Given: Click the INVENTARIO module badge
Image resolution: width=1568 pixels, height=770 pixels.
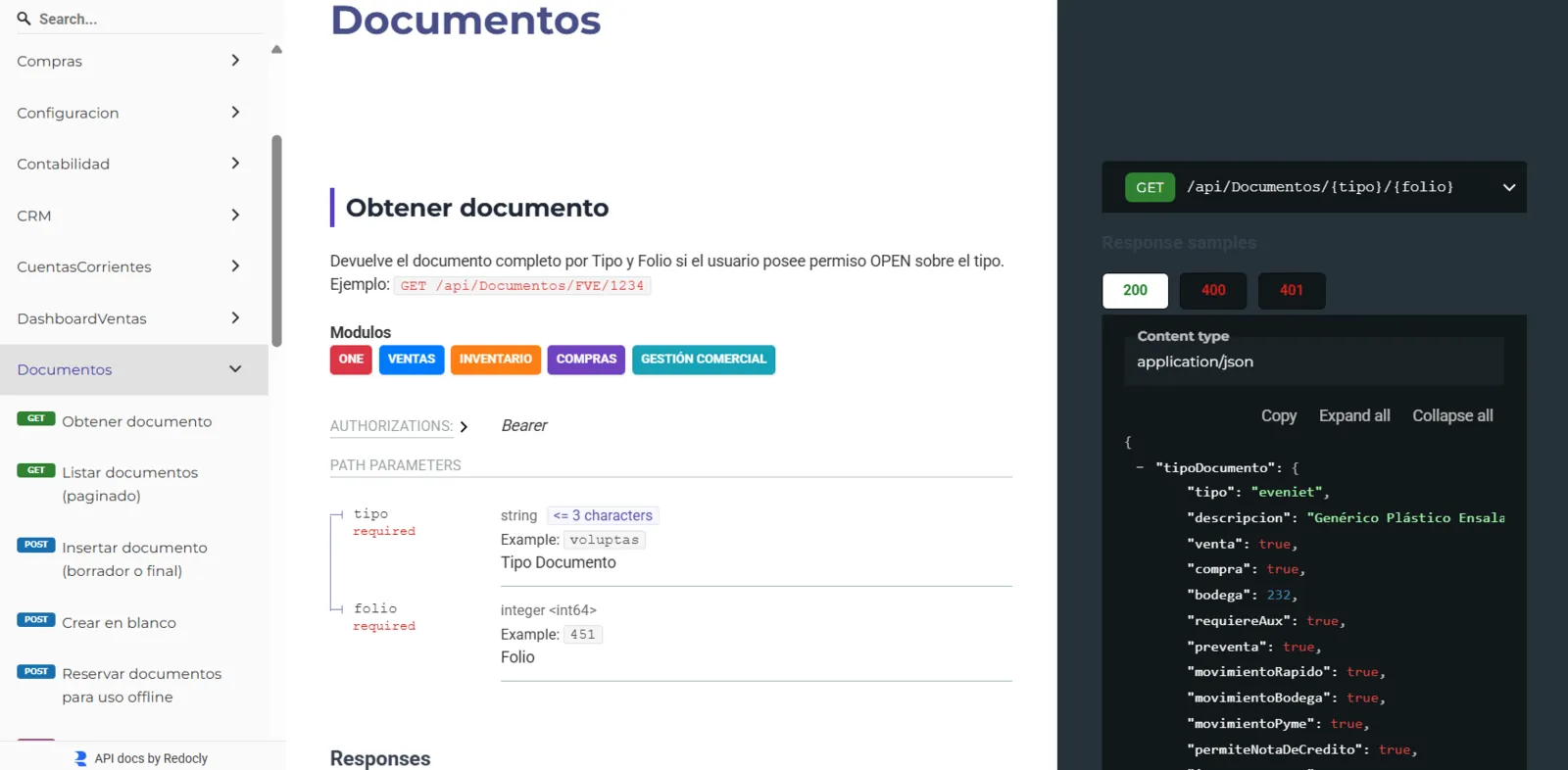Looking at the screenshot, I should (x=496, y=360).
